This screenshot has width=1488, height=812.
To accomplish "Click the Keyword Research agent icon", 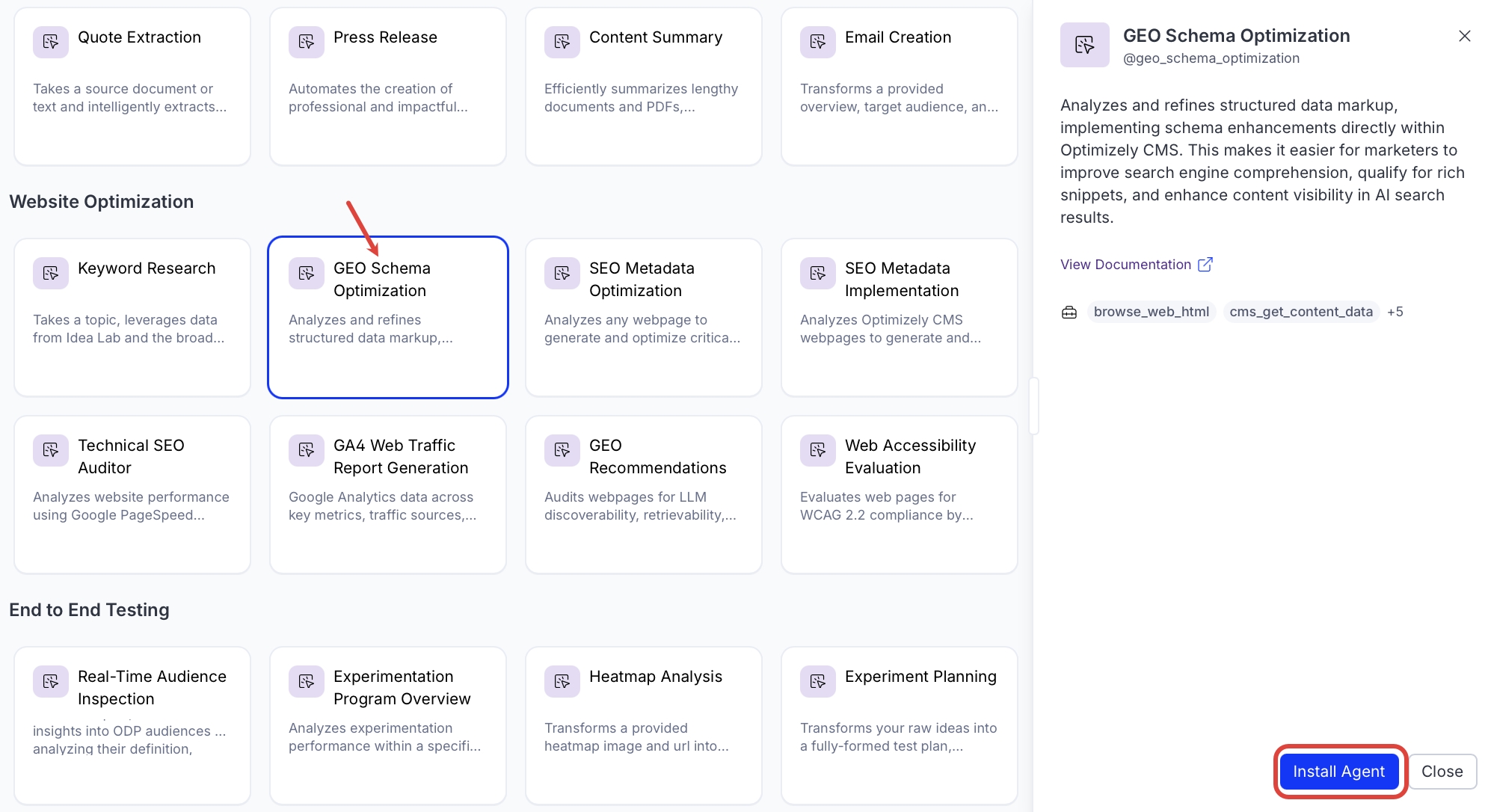I will click(50, 273).
